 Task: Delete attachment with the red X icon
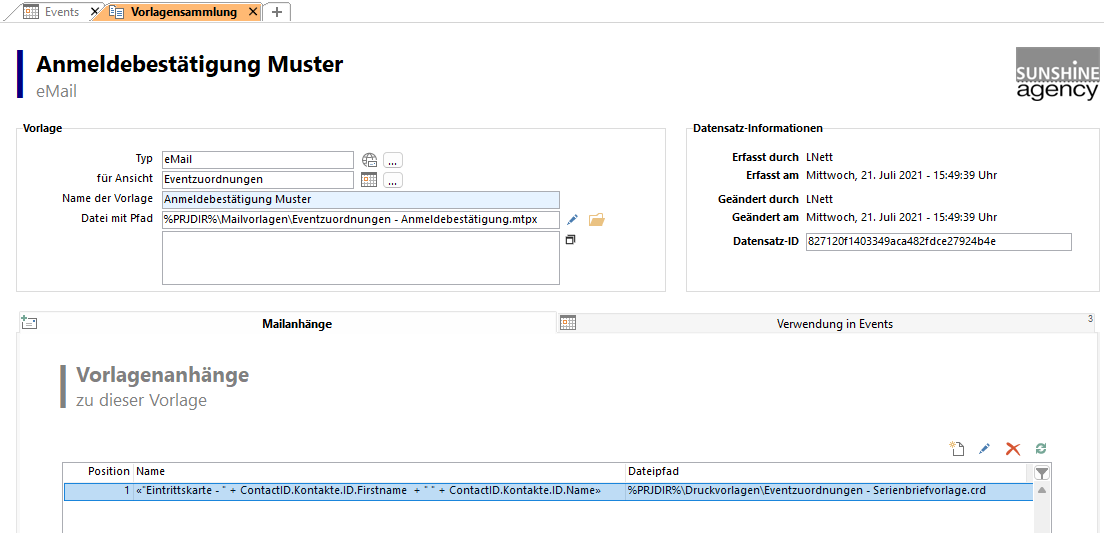click(x=1013, y=449)
